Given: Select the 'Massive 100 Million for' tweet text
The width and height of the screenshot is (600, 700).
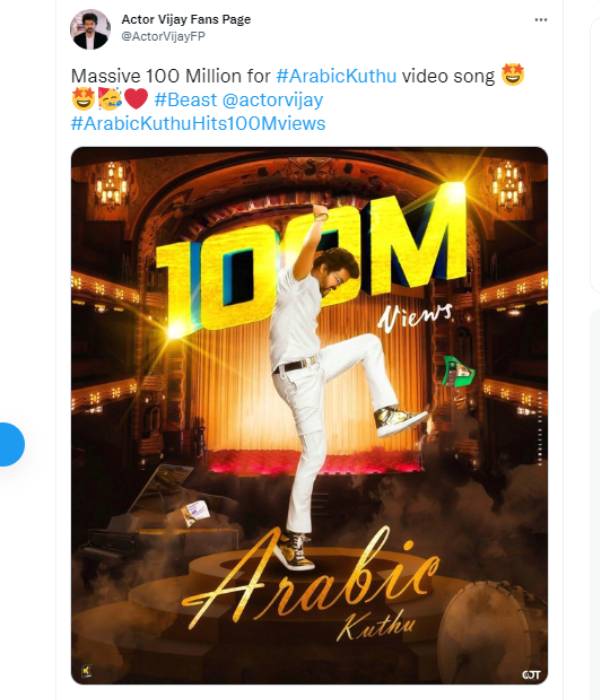Looking at the screenshot, I should 171,75.
